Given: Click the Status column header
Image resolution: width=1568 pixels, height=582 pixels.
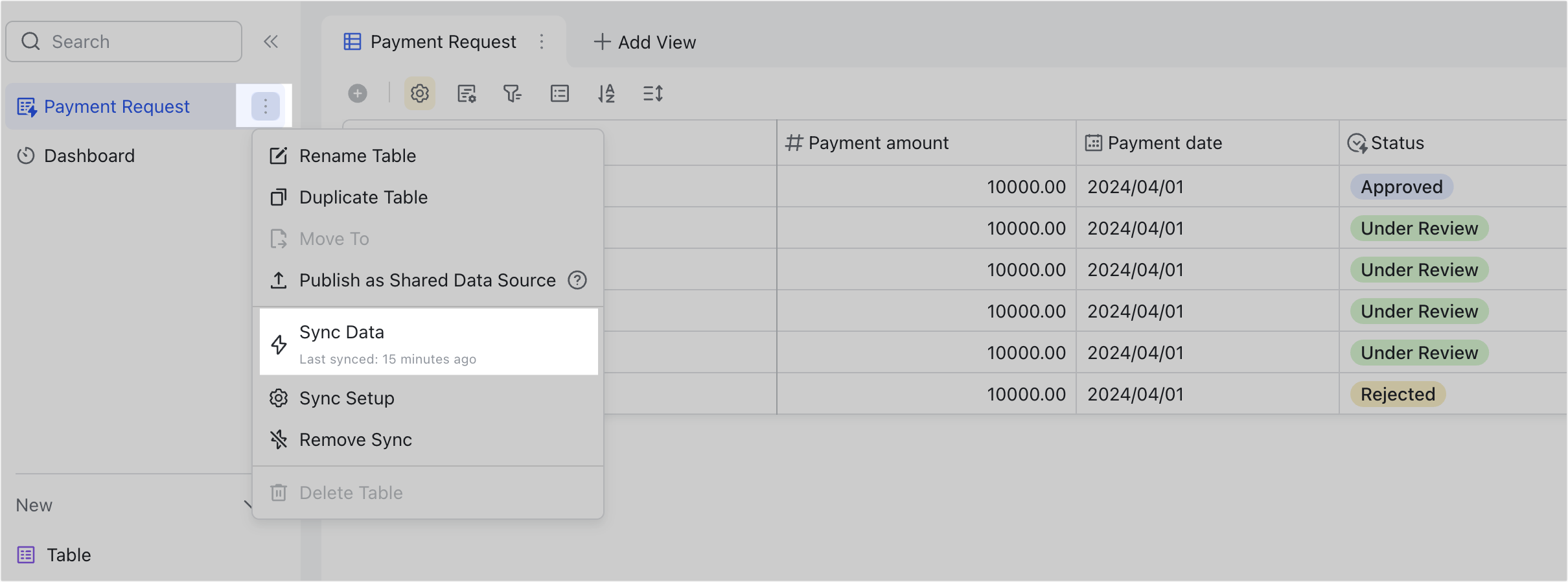Looking at the screenshot, I should point(1453,143).
